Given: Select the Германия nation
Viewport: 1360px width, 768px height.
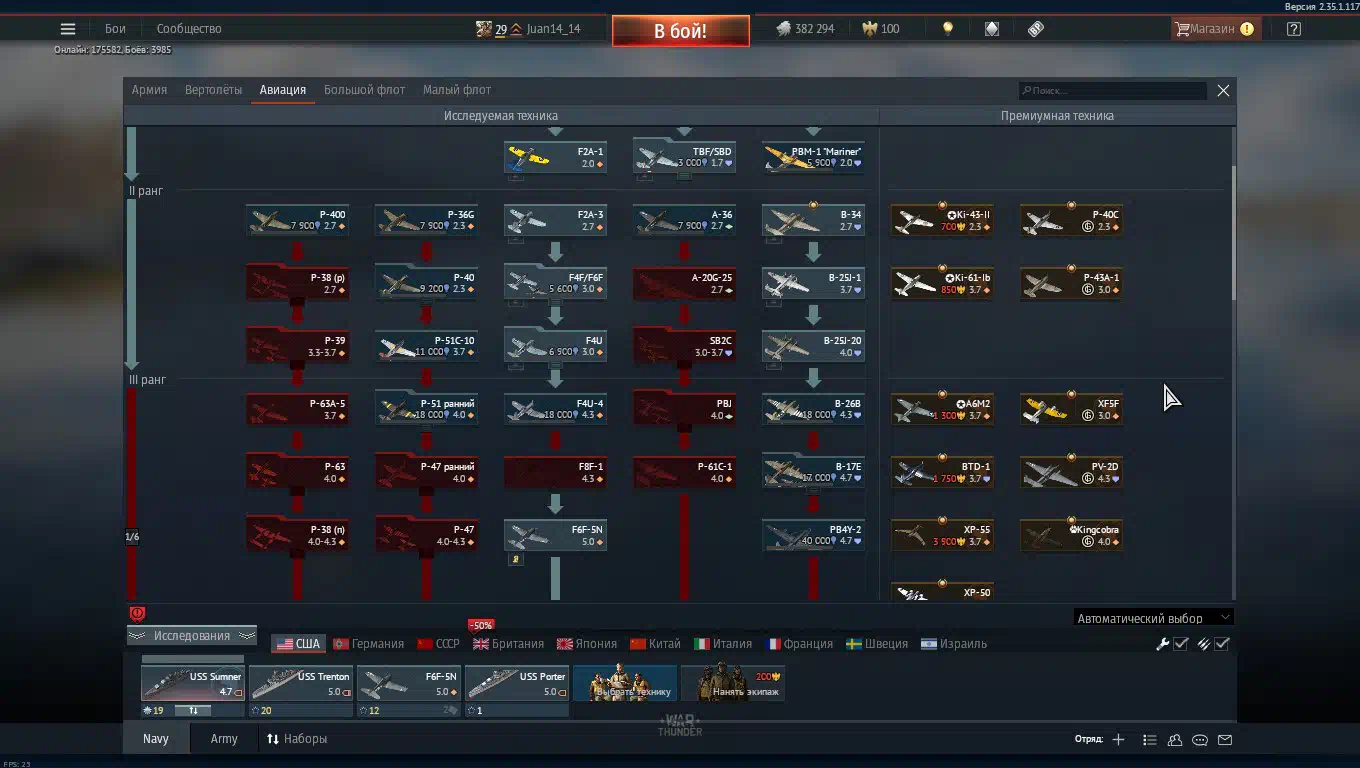Looking at the screenshot, I should click(369, 644).
